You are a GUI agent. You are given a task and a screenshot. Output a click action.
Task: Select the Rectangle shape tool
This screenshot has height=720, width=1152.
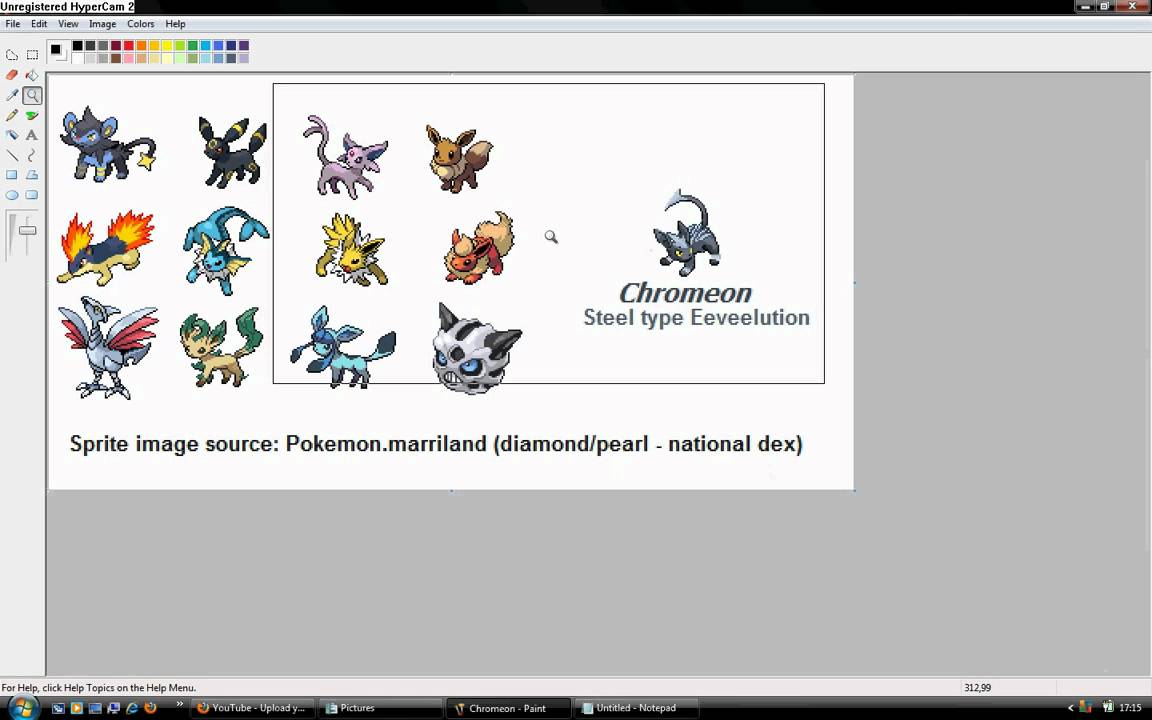(12, 175)
